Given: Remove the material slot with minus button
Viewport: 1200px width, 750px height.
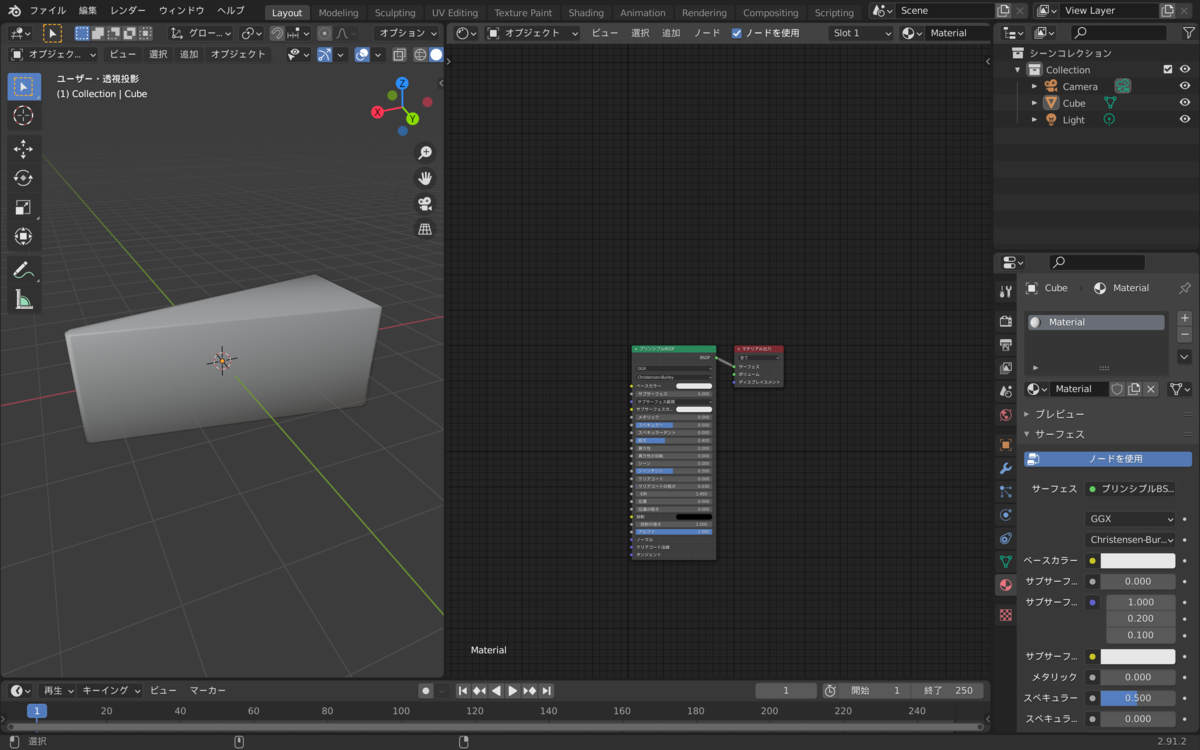Looking at the screenshot, I should point(1184,334).
